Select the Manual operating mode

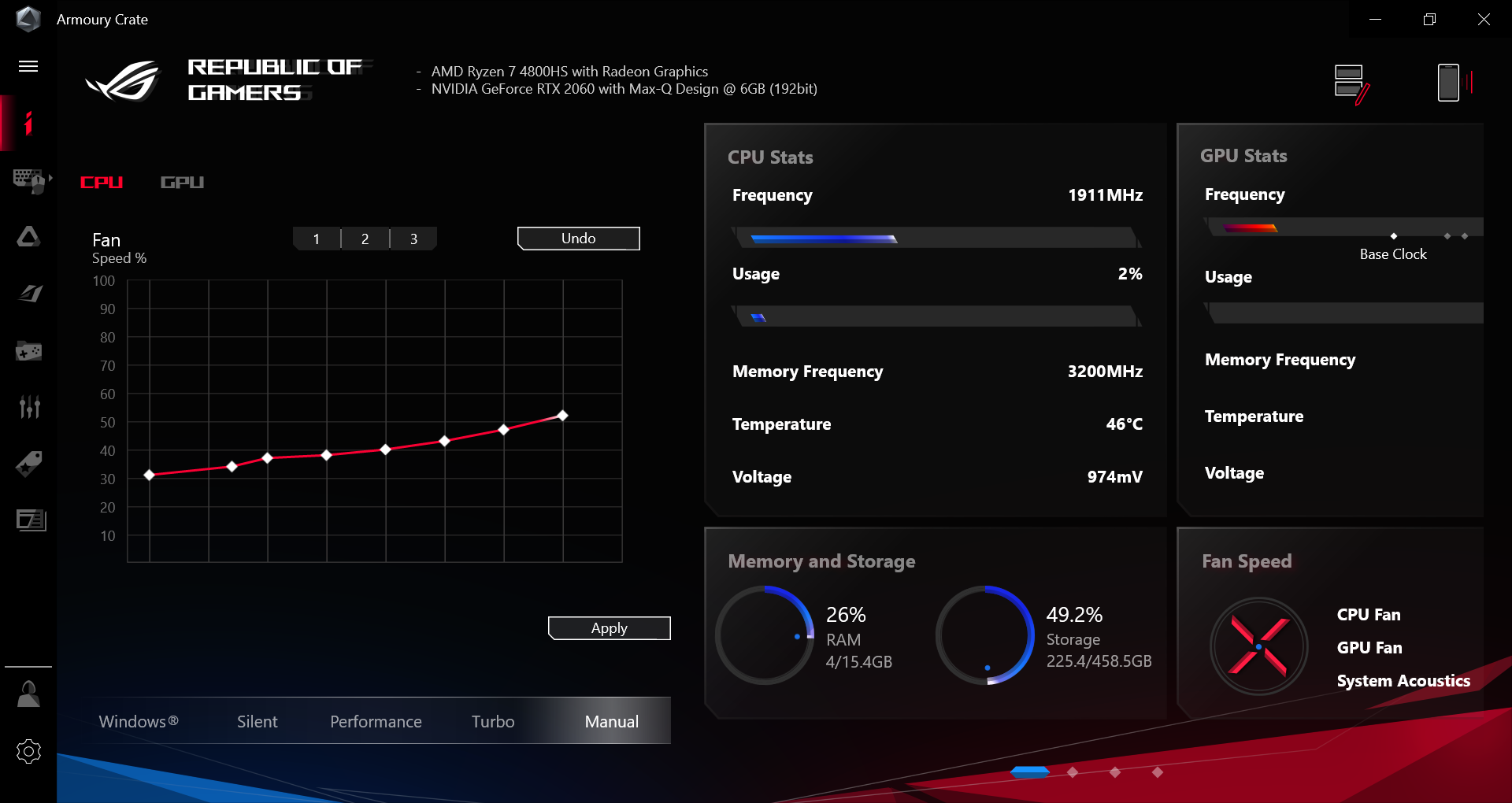pyautogui.click(x=612, y=721)
